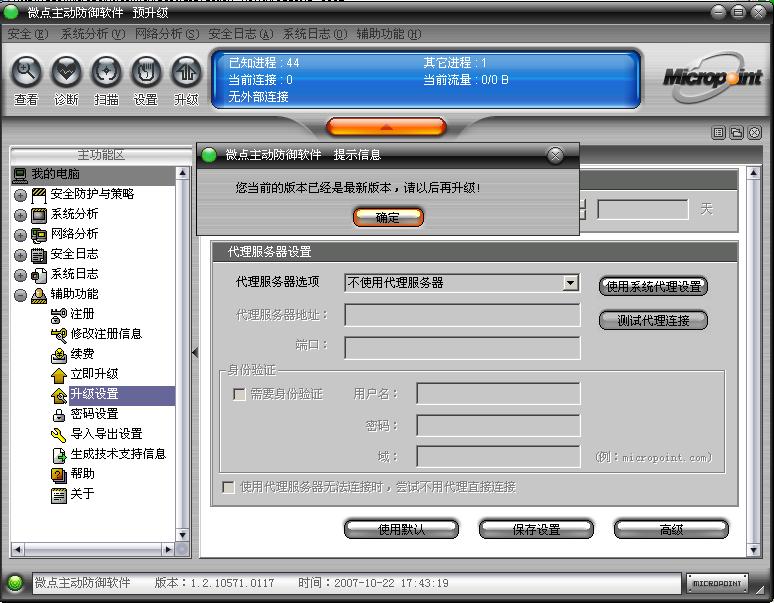Open the 安全(E) menu
This screenshot has width=774, height=603.
tap(28, 34)
